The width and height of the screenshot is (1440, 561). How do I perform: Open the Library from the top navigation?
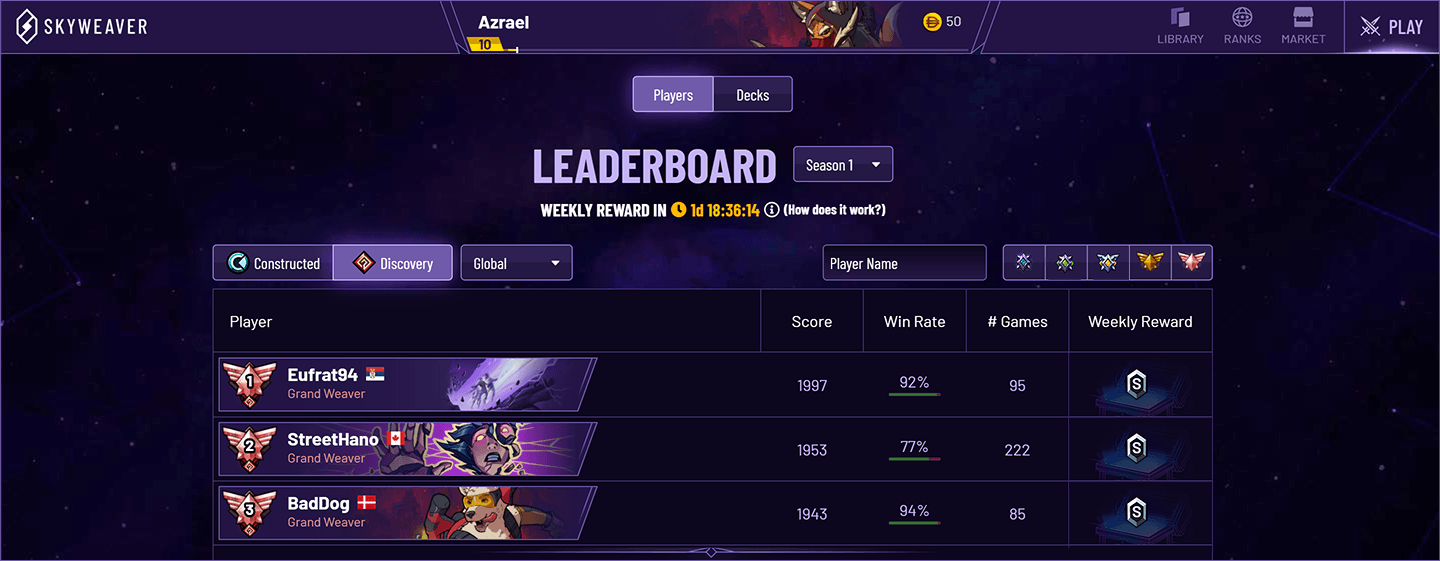pos(1180,26)
